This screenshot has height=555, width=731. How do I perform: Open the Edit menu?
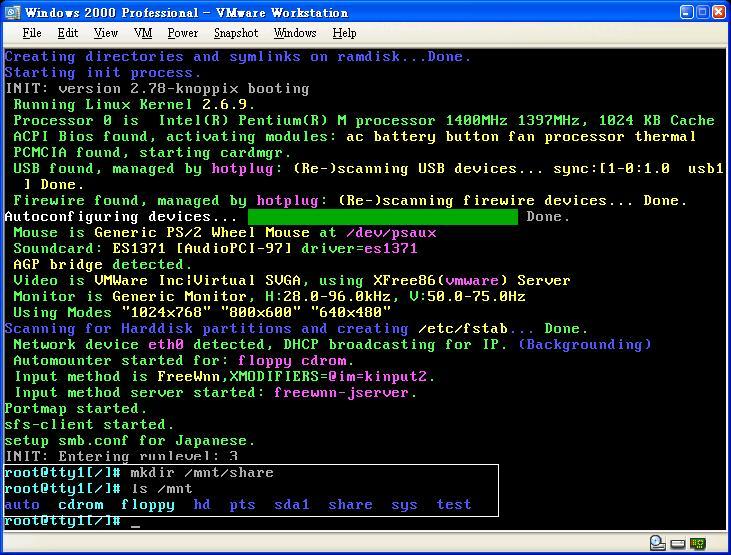pos(68,33)
